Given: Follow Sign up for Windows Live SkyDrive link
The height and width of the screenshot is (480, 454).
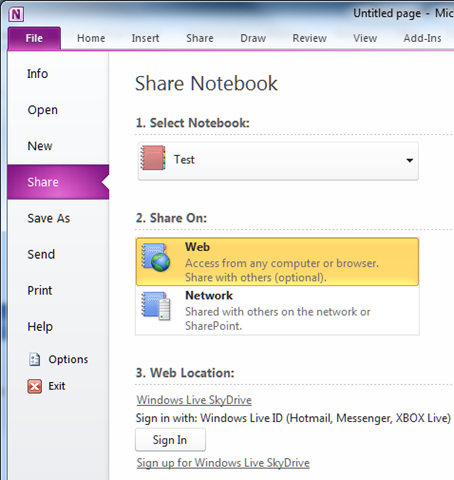Looking at the screenshot, I should [x=223, y=463].
